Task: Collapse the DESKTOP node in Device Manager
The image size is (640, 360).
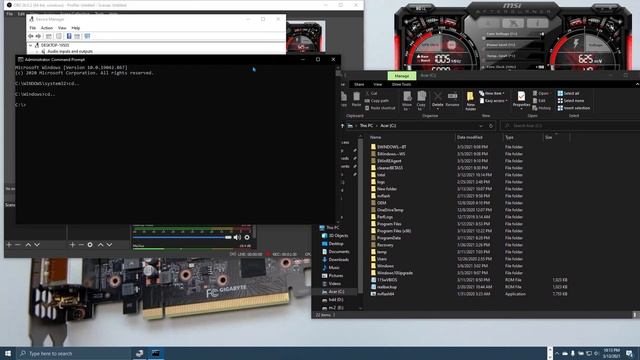Action: pyautogui.click(x=31, y=45)
